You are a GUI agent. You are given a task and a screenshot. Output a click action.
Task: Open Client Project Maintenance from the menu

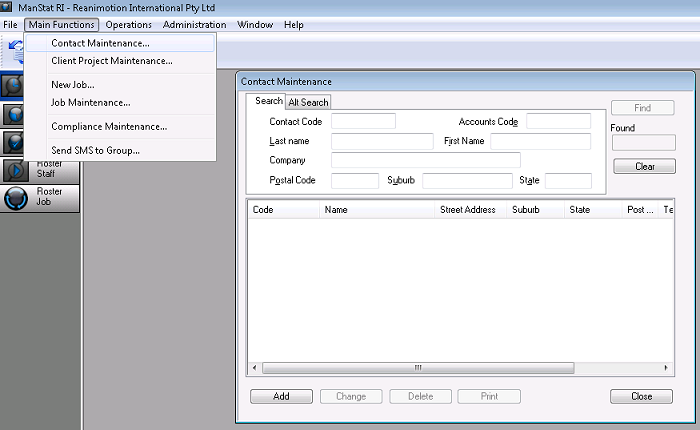tap(112, 61)
